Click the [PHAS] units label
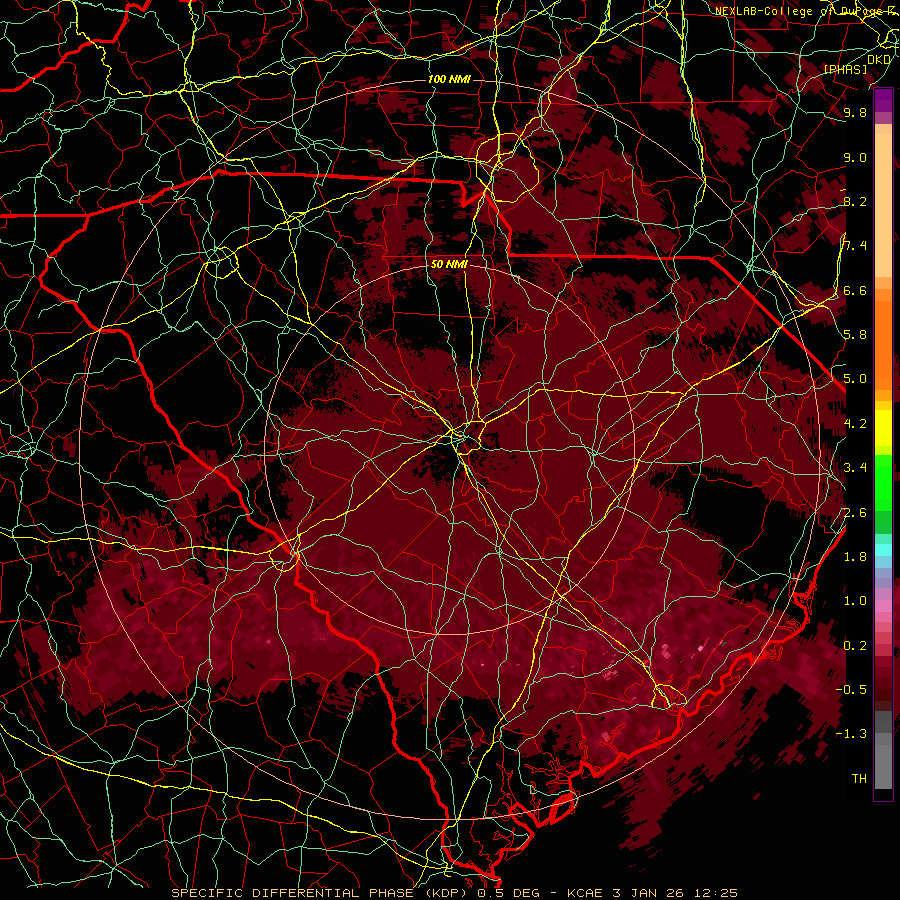Viewport: 900px width, 900px height. (x=845, y=69)
